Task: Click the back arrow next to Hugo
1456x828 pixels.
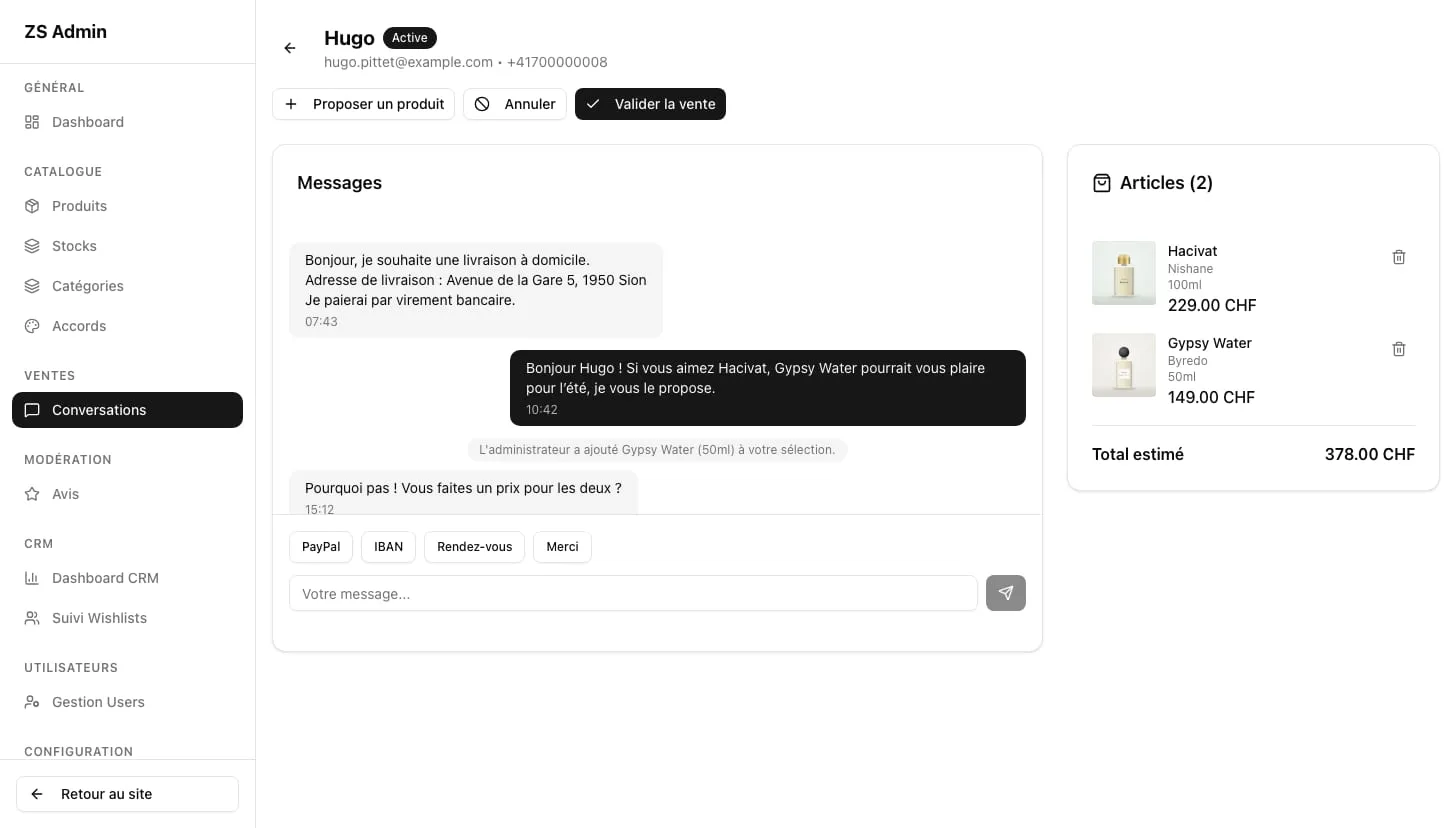Action: click(x=290, y=48)
